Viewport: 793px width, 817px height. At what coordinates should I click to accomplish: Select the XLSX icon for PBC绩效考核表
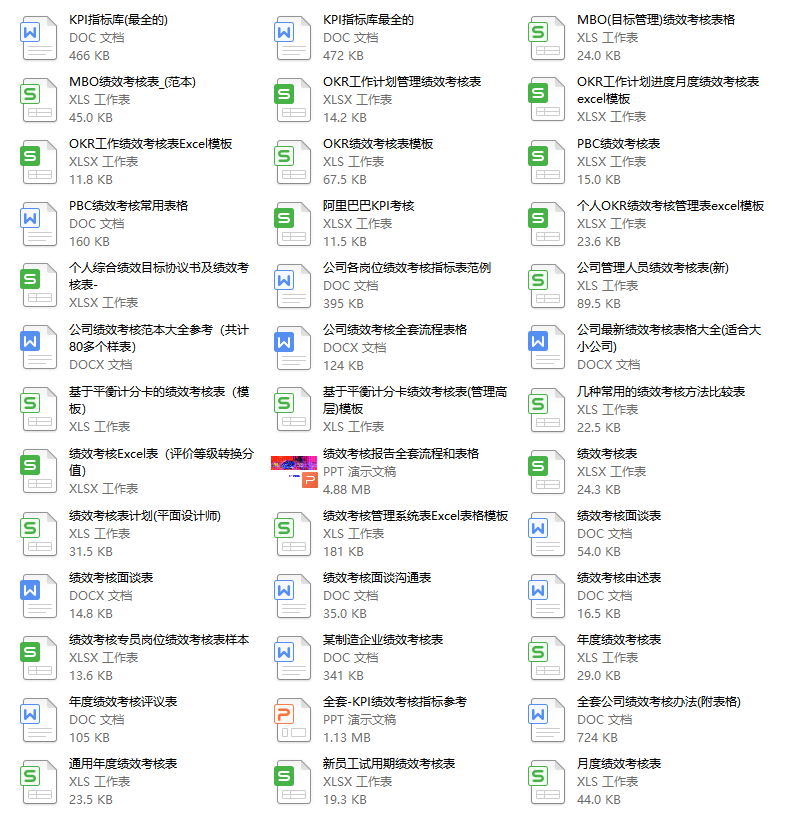[547, 162]
